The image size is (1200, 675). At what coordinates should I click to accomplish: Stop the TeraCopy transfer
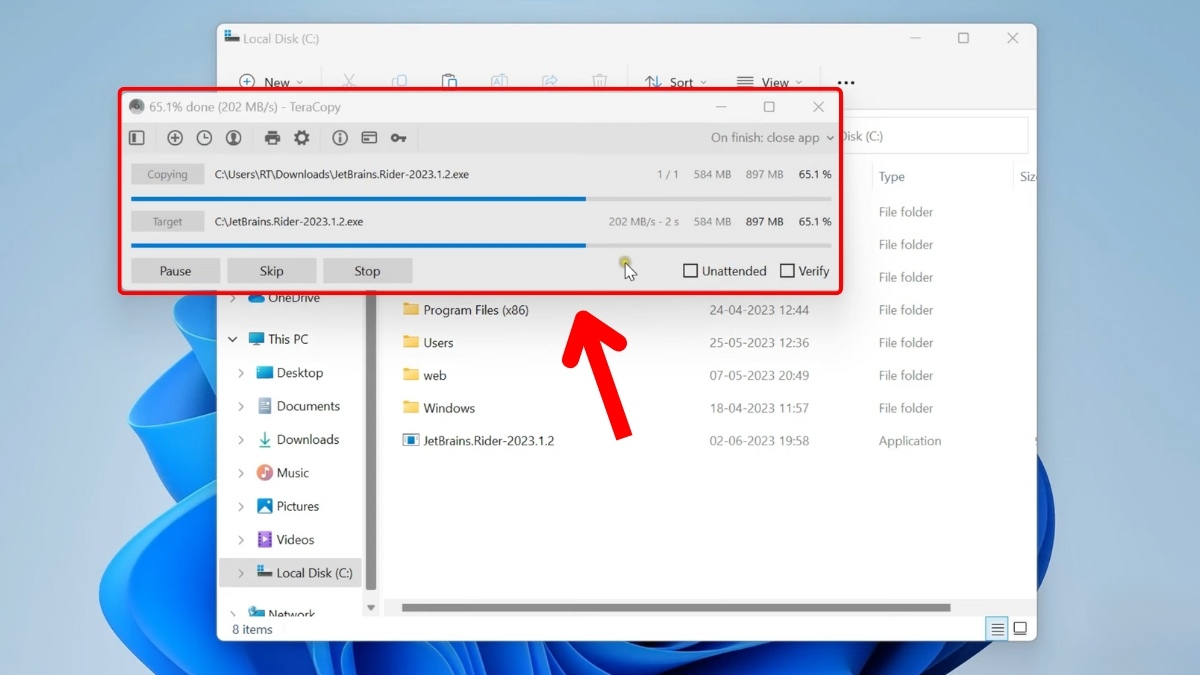367,271
